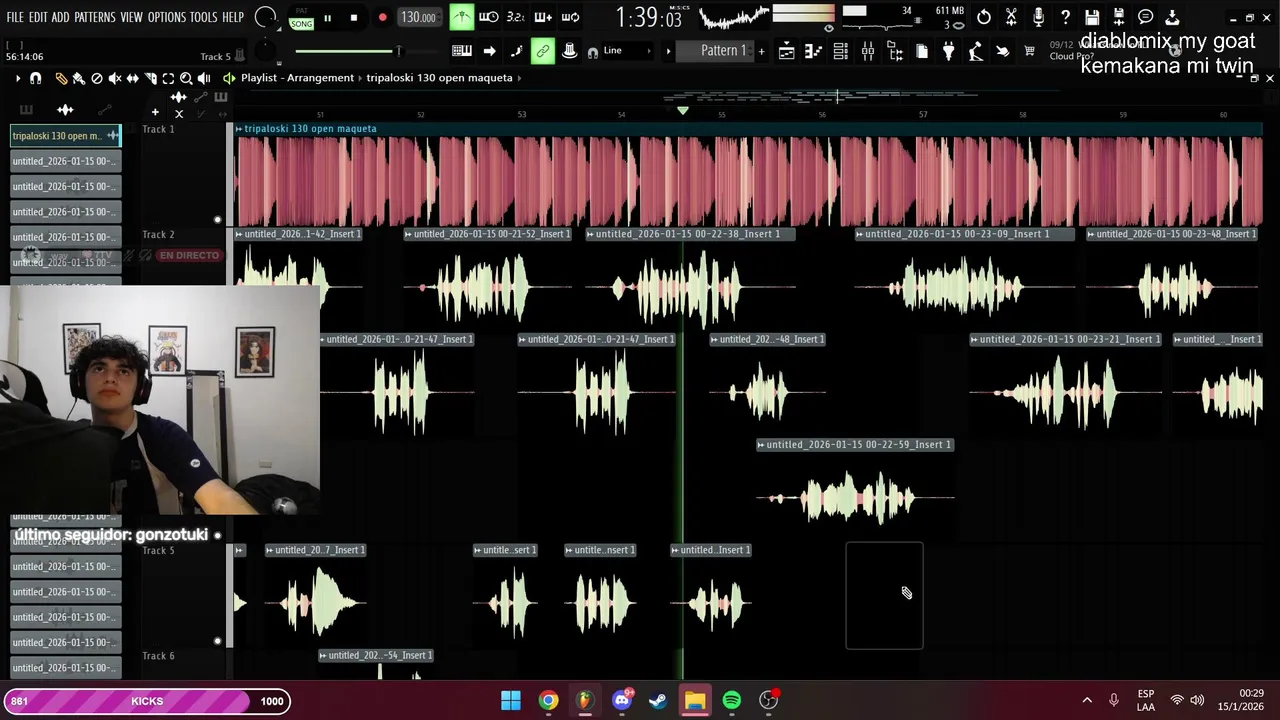Open Discord from the taskbar

(x=621, y=700)
